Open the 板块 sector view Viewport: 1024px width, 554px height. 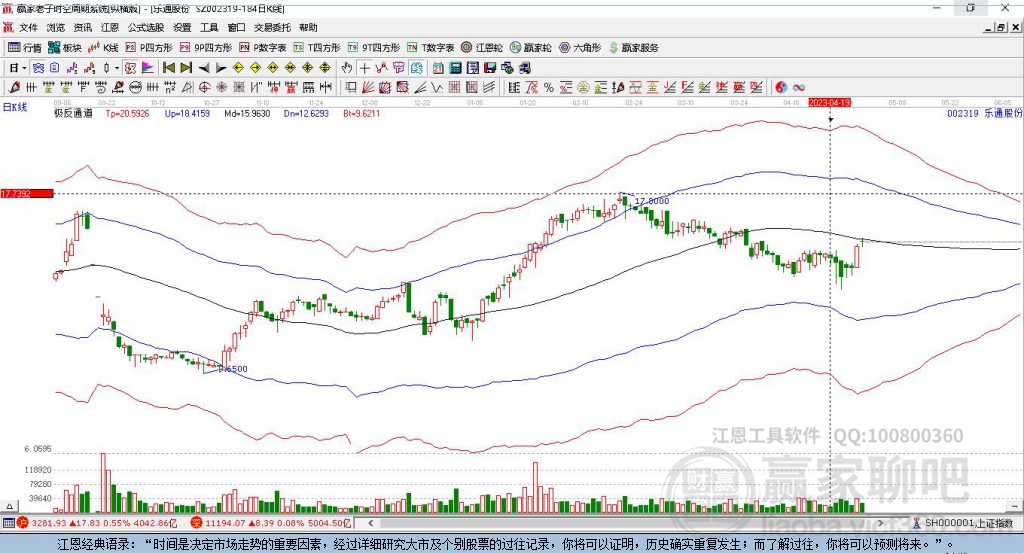(x=64, y=48)
